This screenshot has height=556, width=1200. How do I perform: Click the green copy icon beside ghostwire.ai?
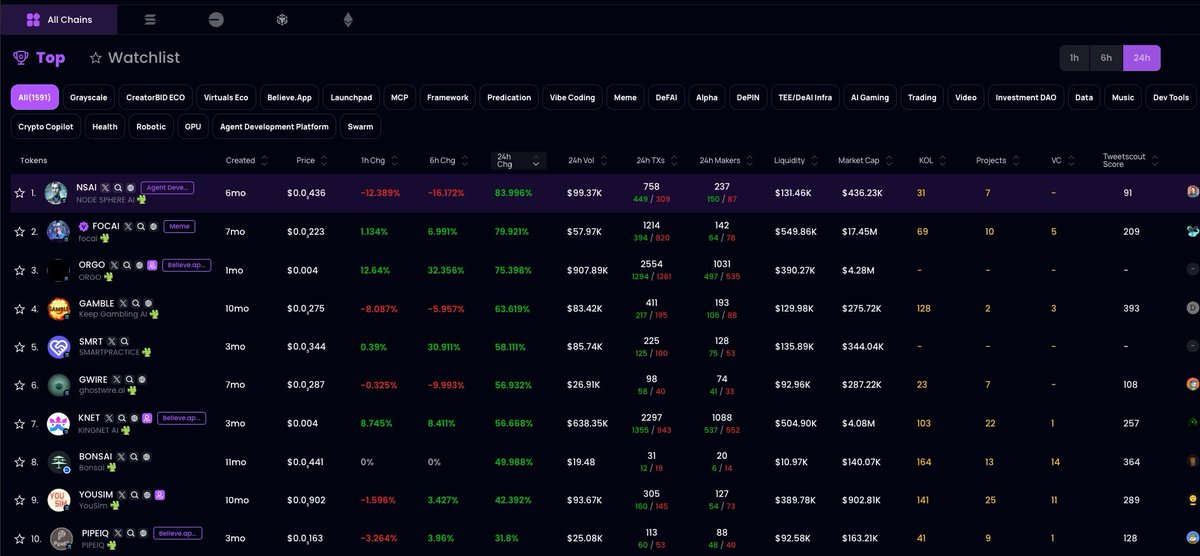(x=131, y=393)
